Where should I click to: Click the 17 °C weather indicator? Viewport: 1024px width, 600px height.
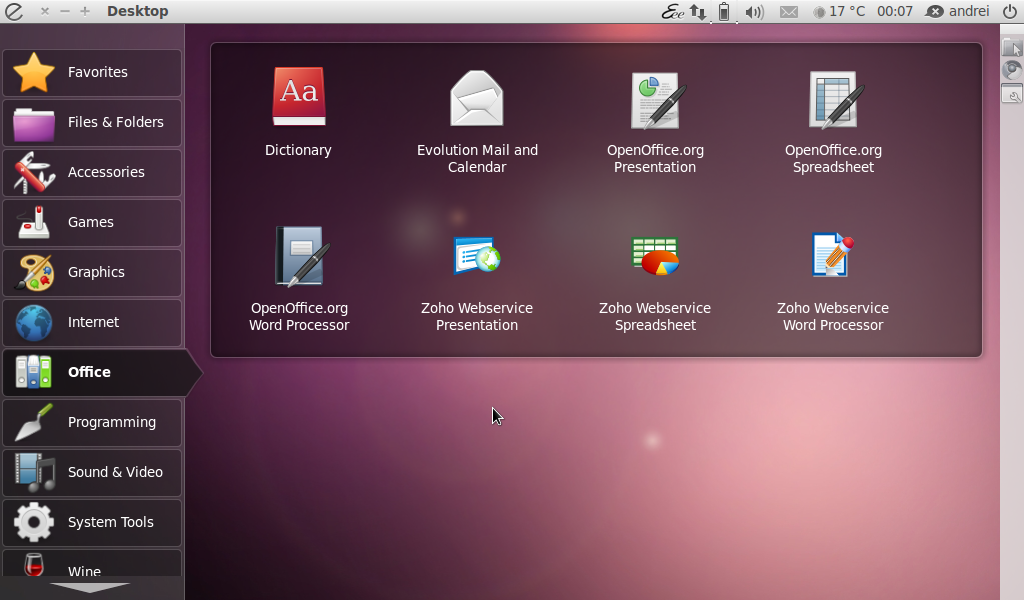click(x=839, y=11)
